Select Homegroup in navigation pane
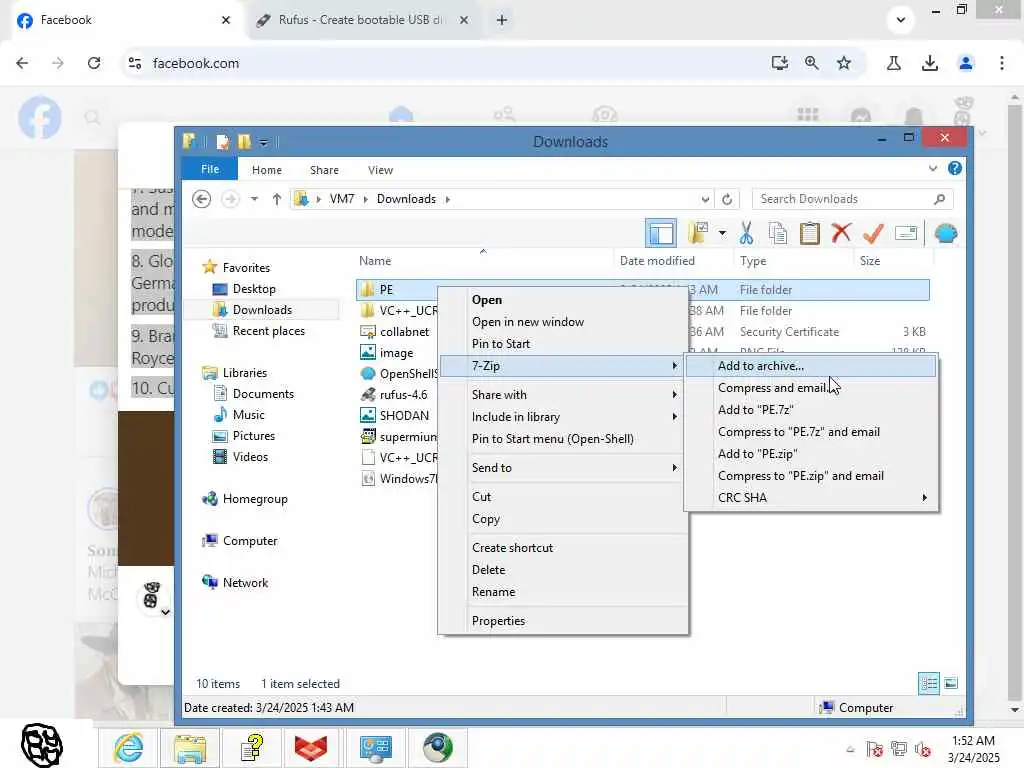 pyautogui.click(x=246, y=499)
